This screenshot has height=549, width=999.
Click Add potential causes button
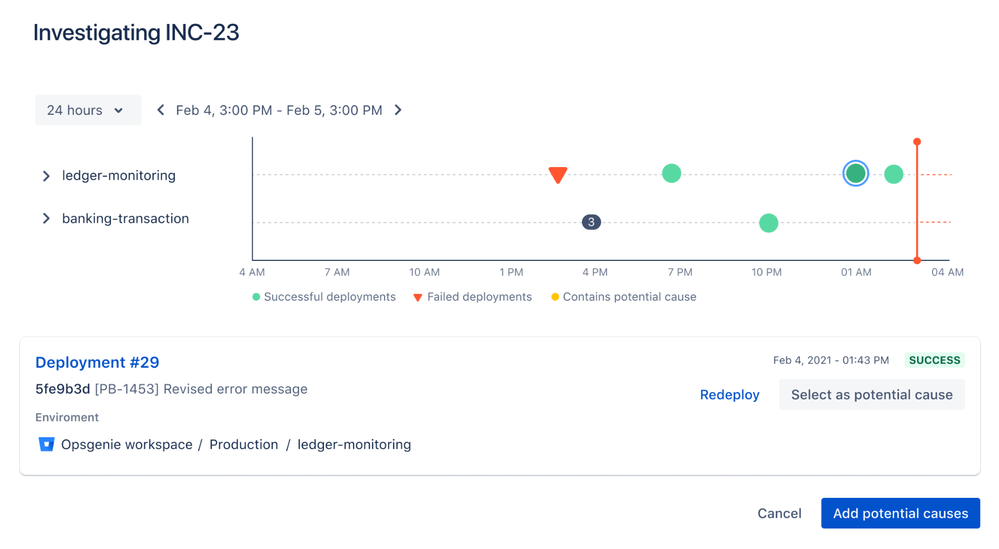coord(900,513)
